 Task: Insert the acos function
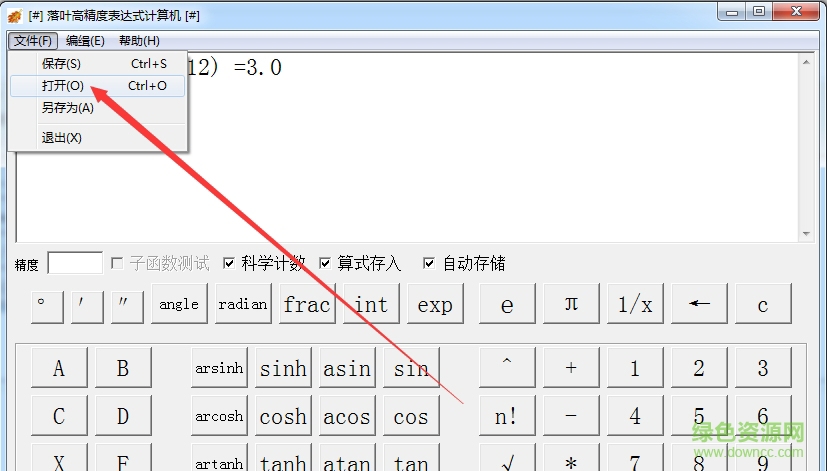point(347,416)
